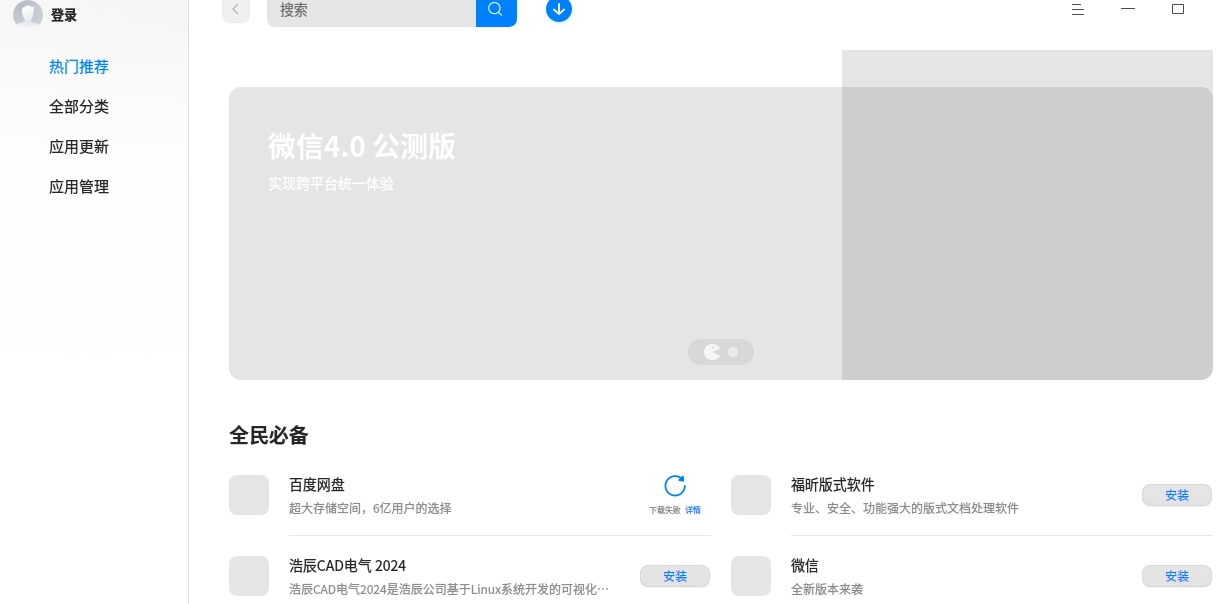Open the 全部分类 section
This screenshot has height=604, width=1217.
[79, 107]
